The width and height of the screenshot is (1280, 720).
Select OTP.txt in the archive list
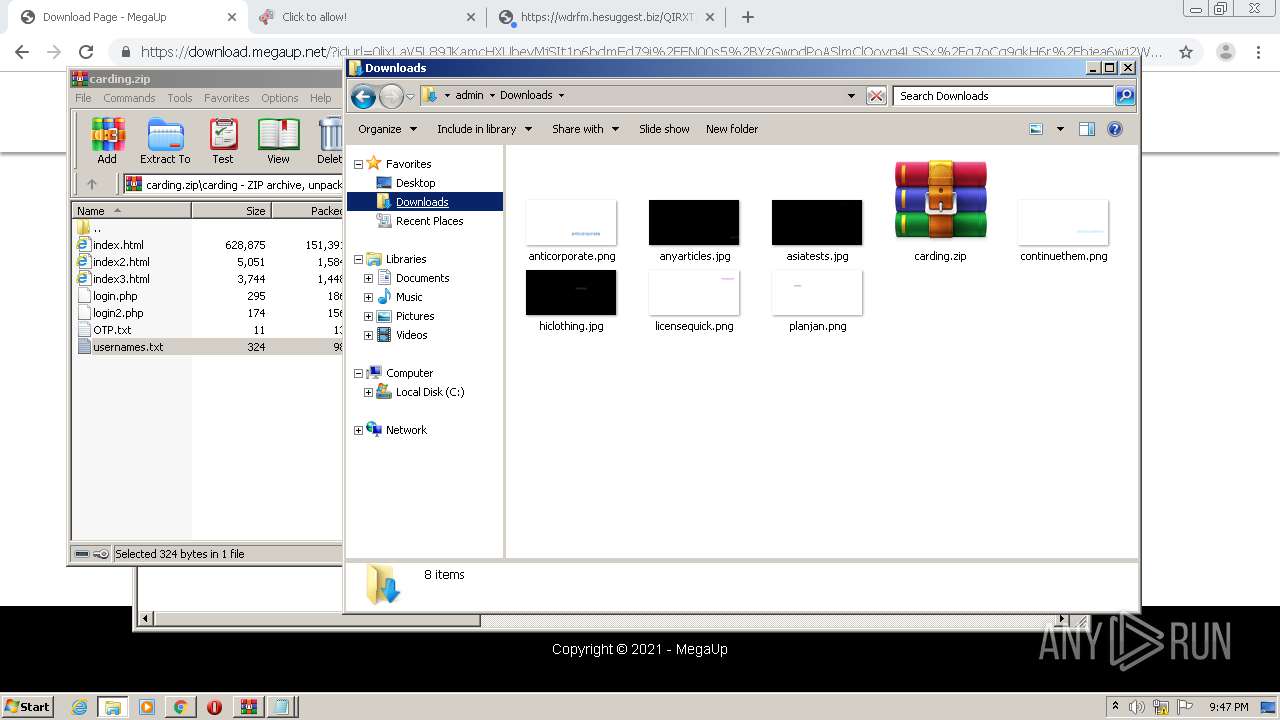tap(112, 330)
